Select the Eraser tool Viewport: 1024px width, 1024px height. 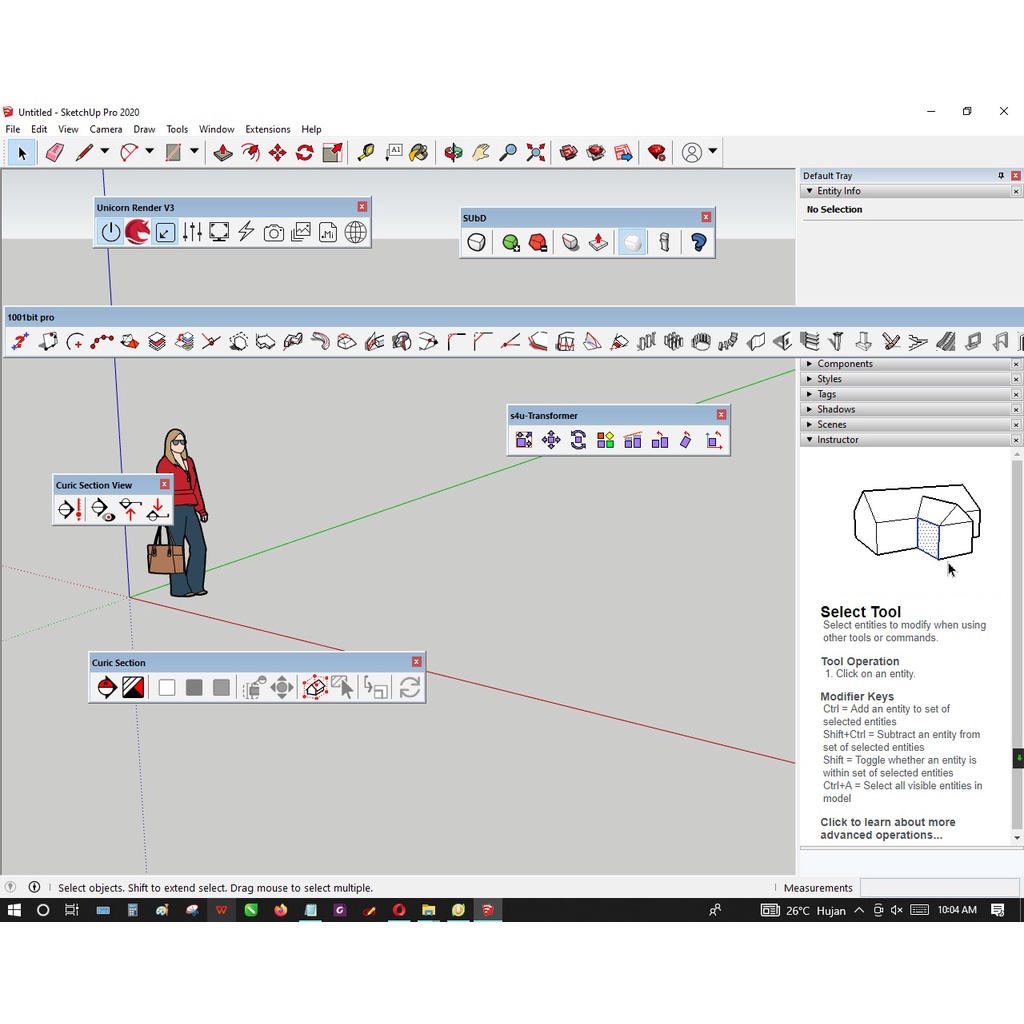(x=54, y=152)
